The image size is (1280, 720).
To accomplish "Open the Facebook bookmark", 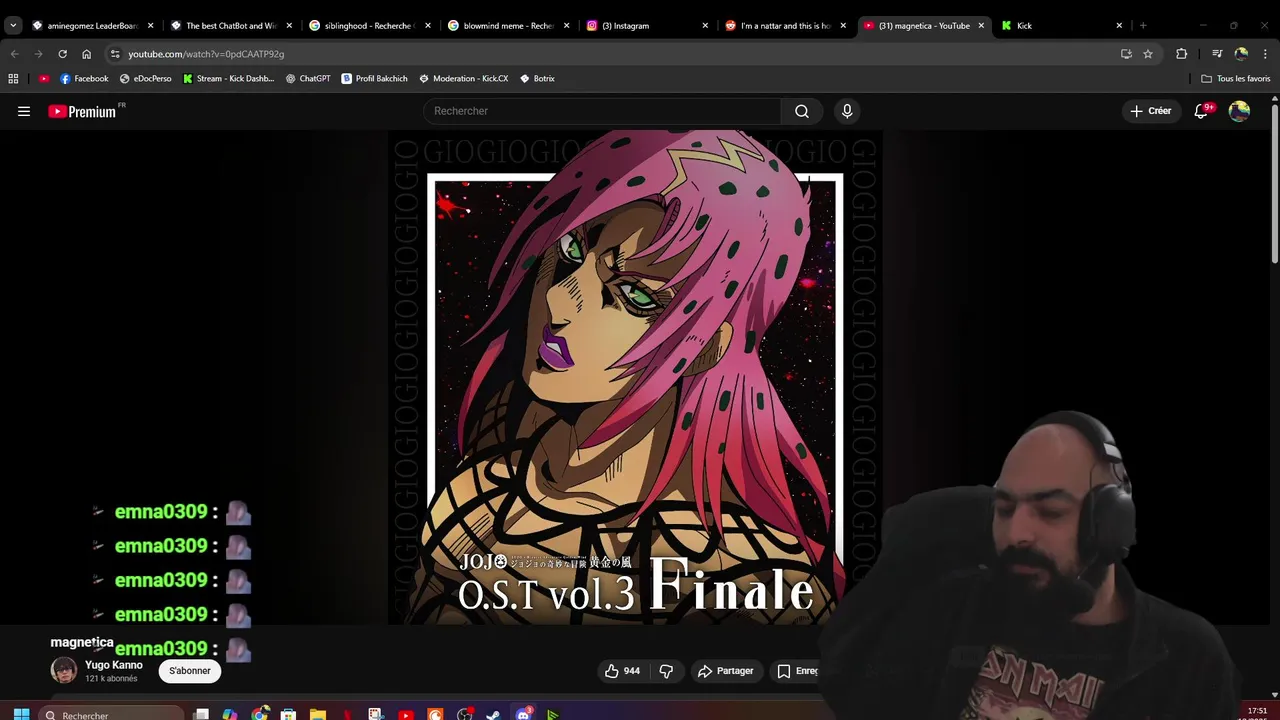I will (x=84, y=78).
